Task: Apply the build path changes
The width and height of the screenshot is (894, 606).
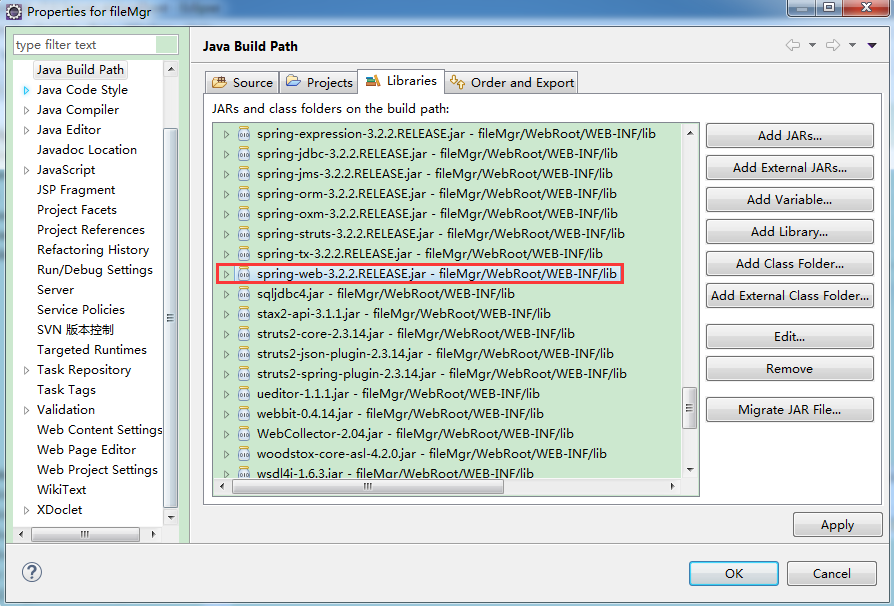Action: coord(838,524)
